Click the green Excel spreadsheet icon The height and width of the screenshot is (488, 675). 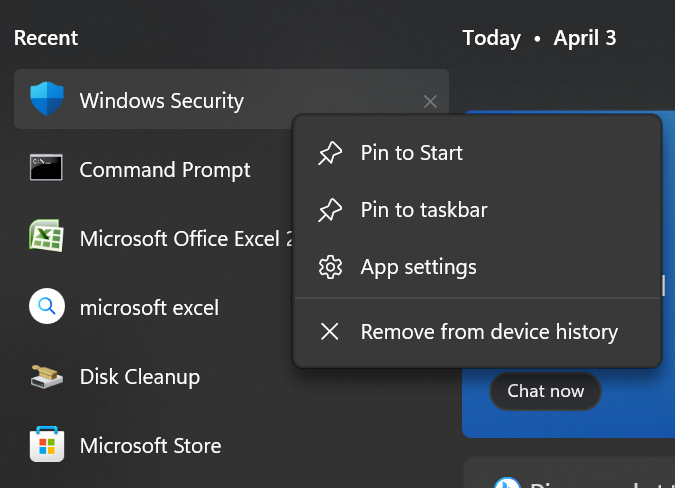47,238
